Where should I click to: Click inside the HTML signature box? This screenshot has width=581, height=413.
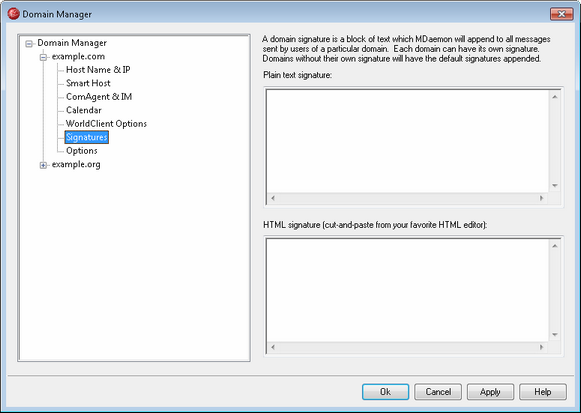[408, 290]
